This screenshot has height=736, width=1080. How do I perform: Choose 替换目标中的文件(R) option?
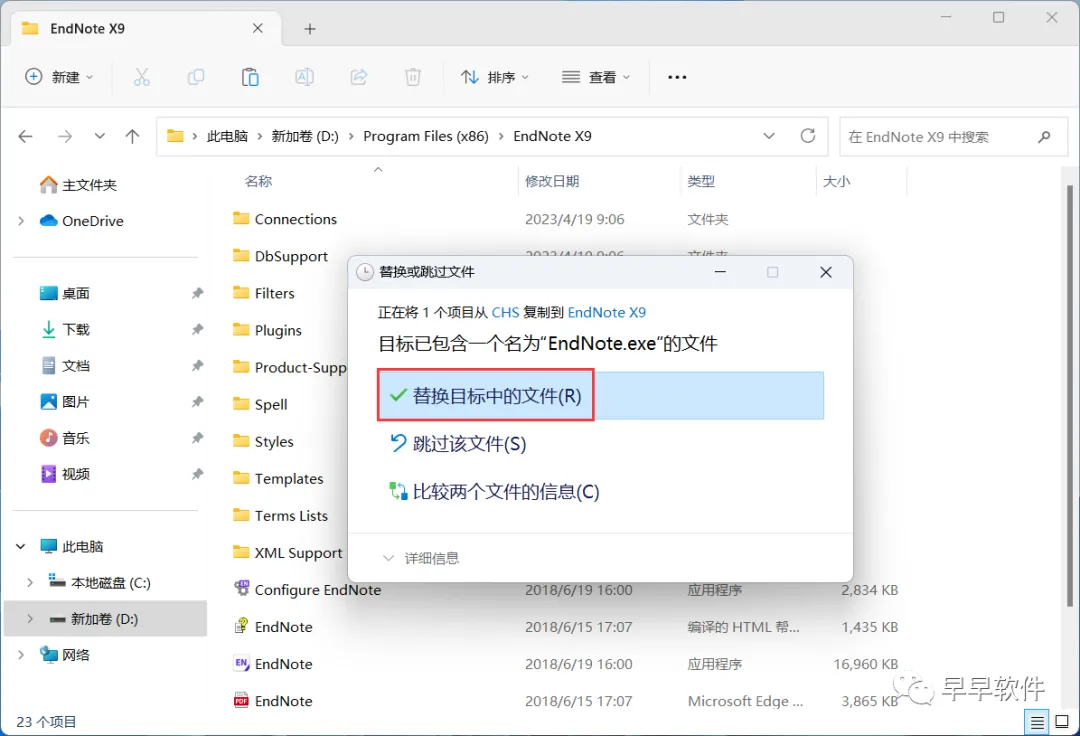click(601, 396)
